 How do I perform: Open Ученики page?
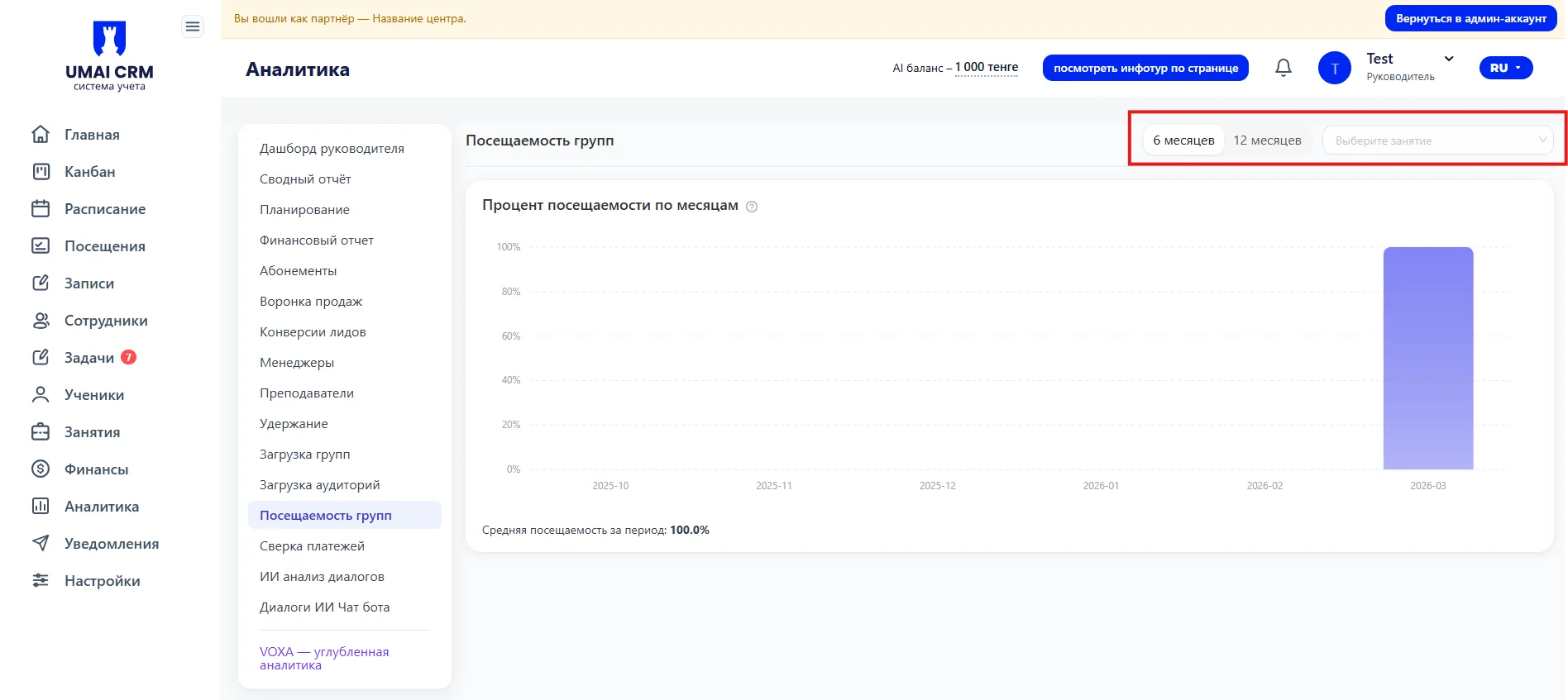(94, 395)
